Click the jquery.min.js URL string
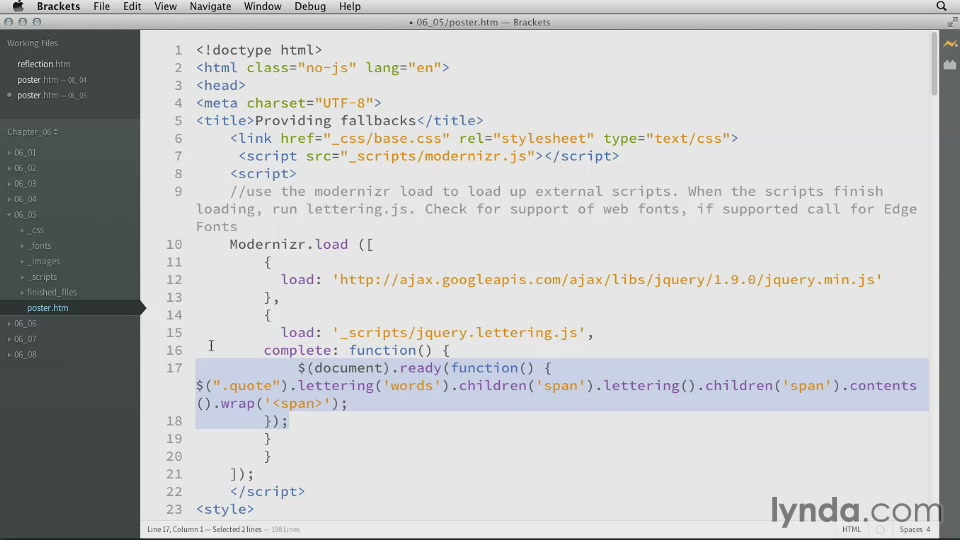 pos(607,280)
